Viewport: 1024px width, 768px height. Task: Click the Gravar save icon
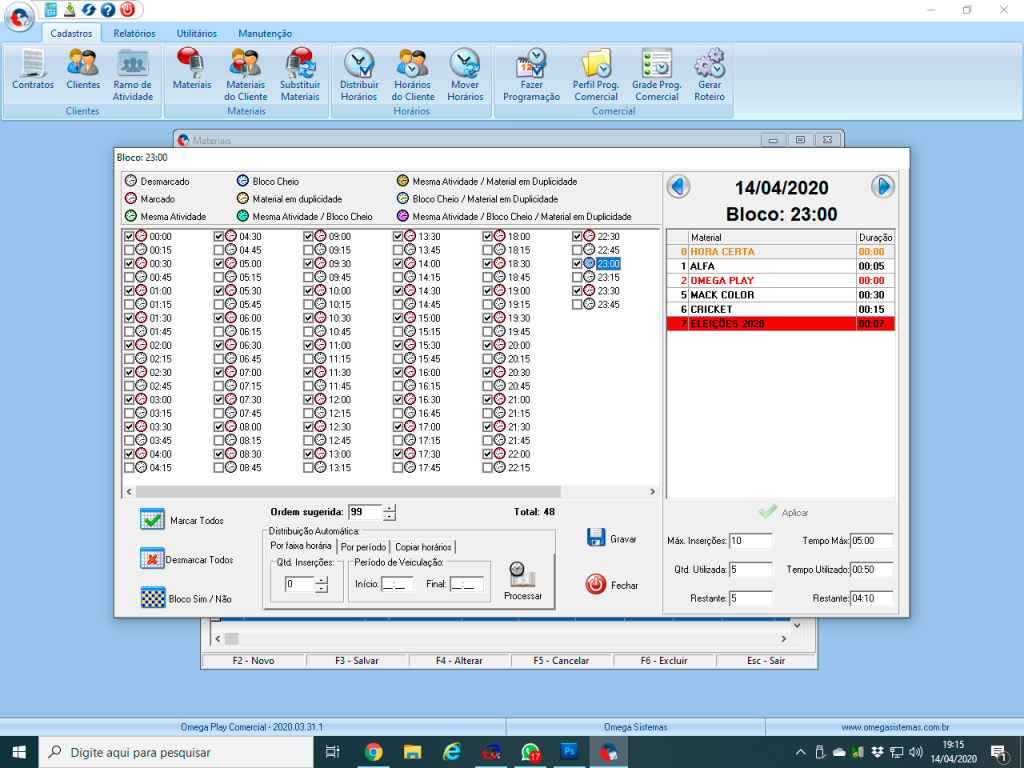click(596, 537)
